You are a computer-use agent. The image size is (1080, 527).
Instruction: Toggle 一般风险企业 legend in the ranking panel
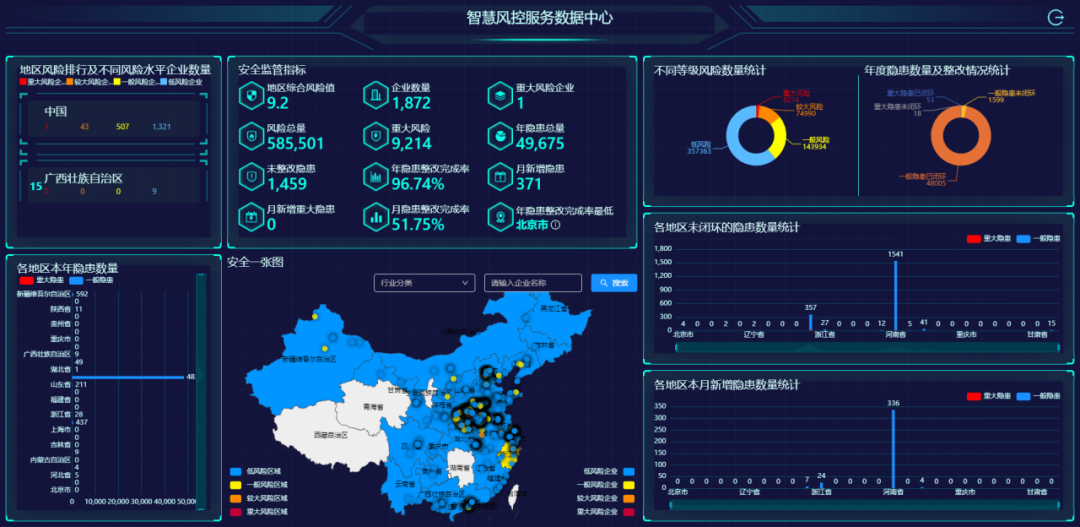point(136,82)
